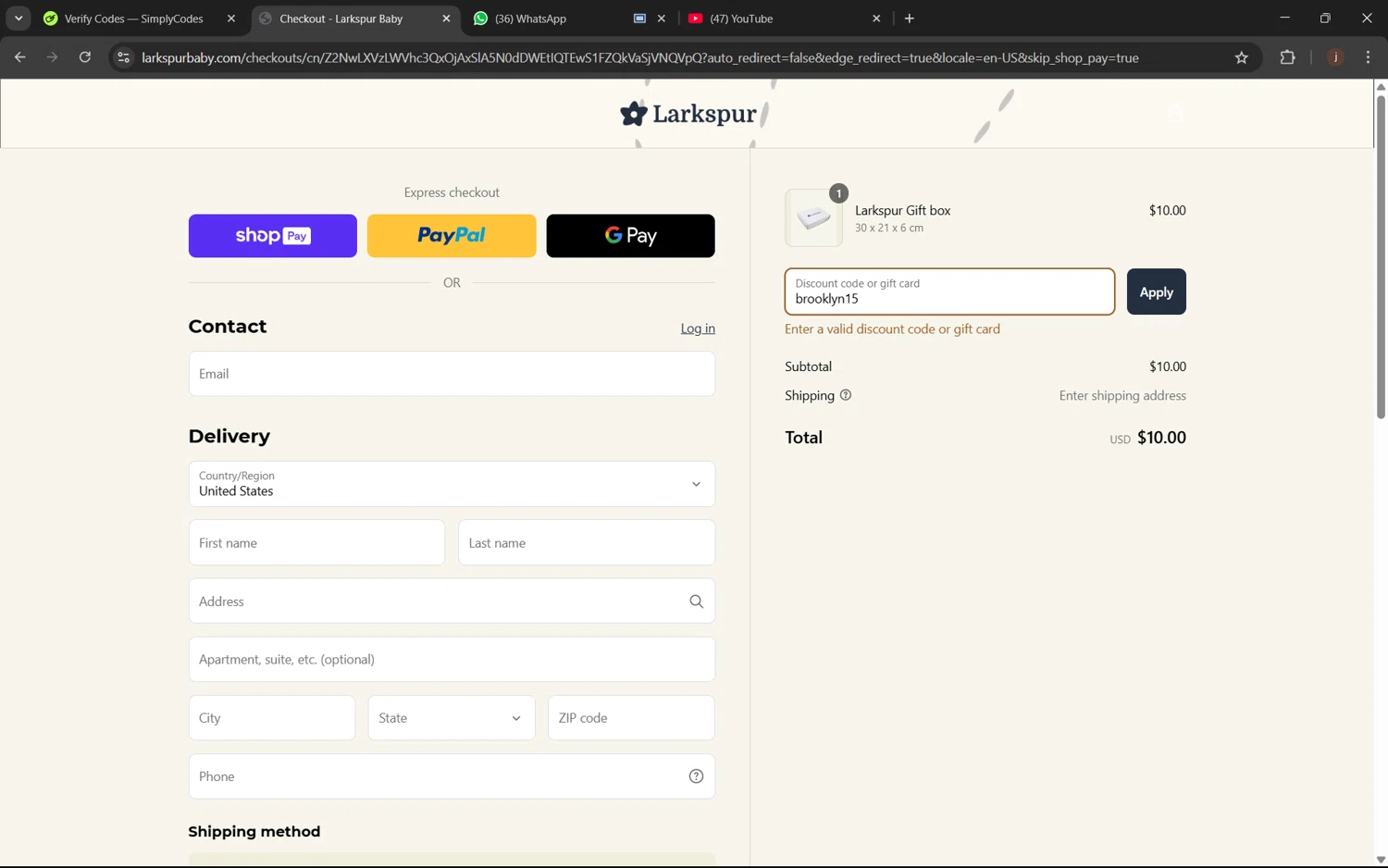
Task: Focus the Phone input field
Action: click(452, 776)
